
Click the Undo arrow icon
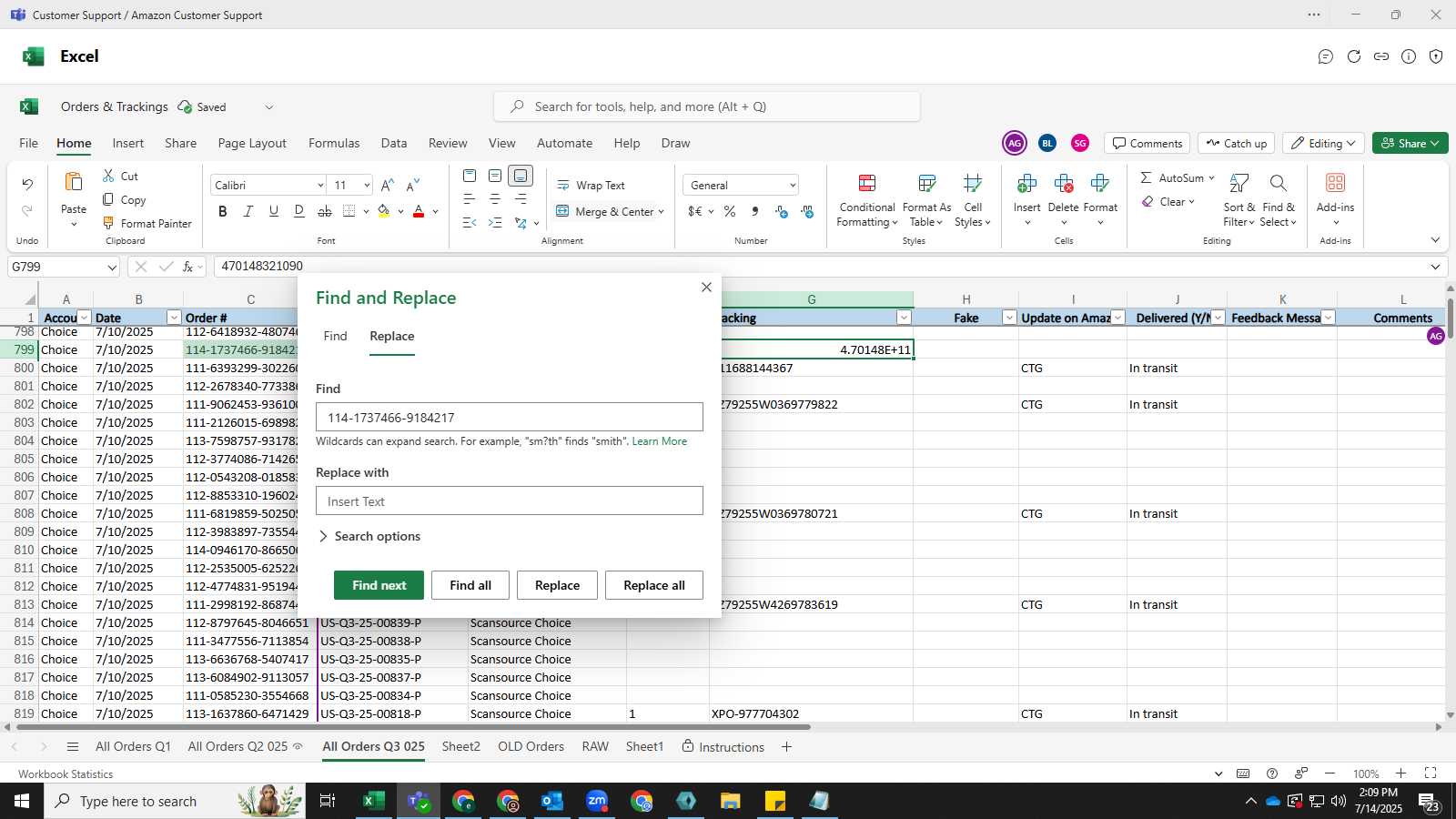pyautogui.click(x=27, y=185)
